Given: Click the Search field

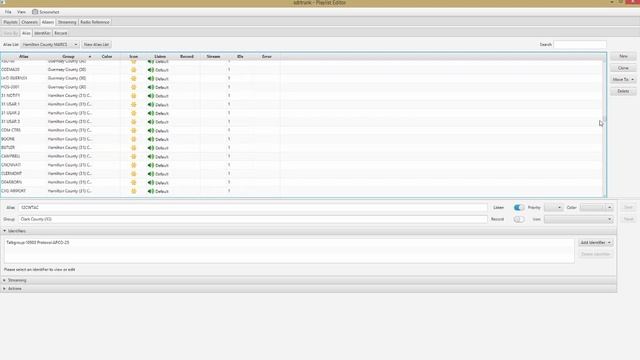Looking at the screenshot, I should tap(580, 44).
